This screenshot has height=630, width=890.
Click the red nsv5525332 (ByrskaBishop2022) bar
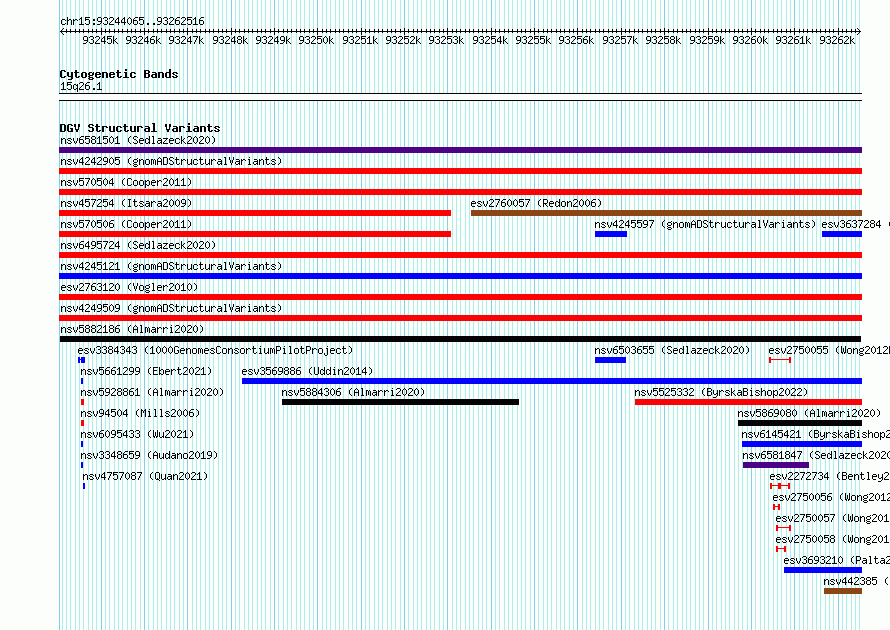(748, 402)
